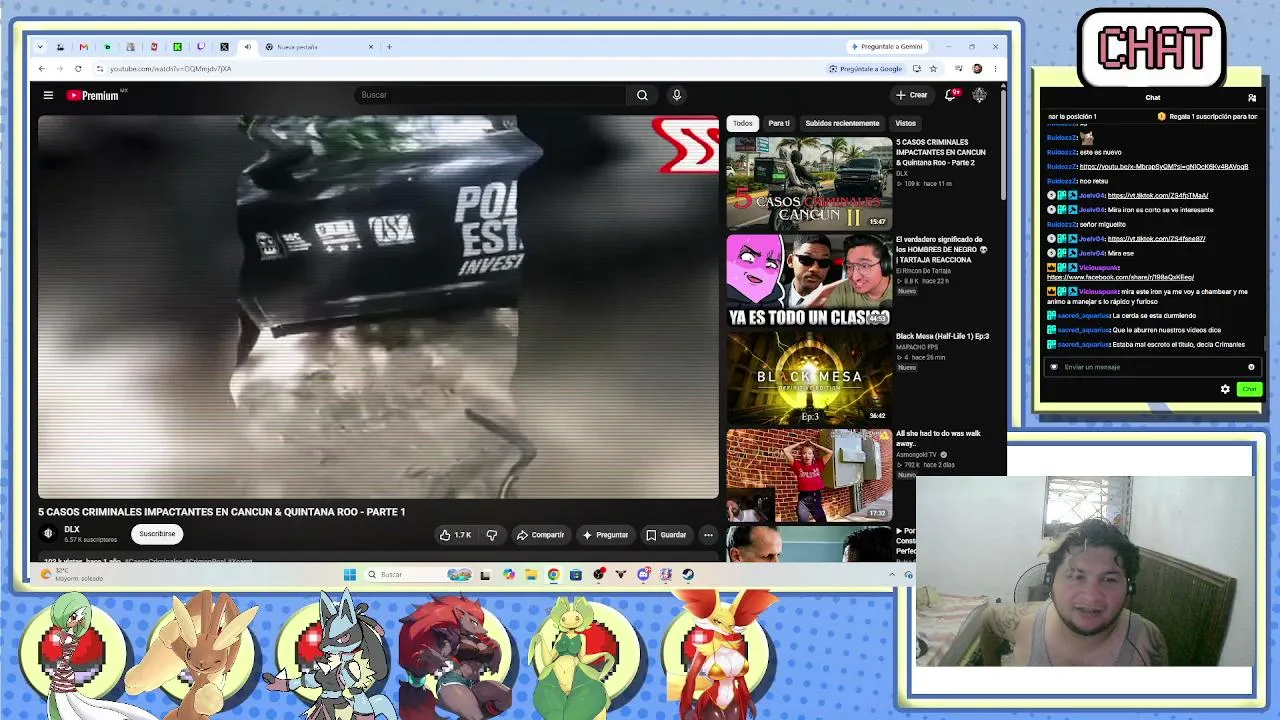Open more actions ellipsis under video
This screenshot has width=1280, height=720.
coord(708,535)
